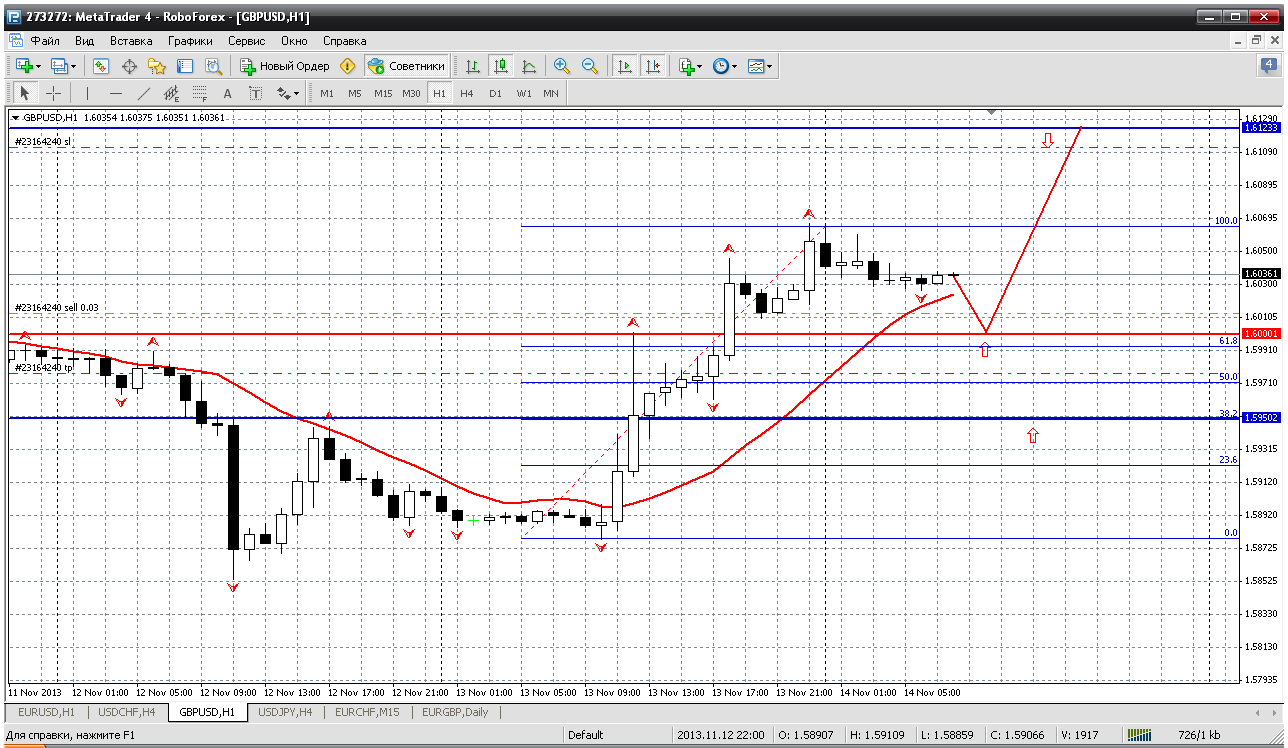Select the Equidistant Channel tool
The width and height of the screenshot is (1288, 748).
172,93
